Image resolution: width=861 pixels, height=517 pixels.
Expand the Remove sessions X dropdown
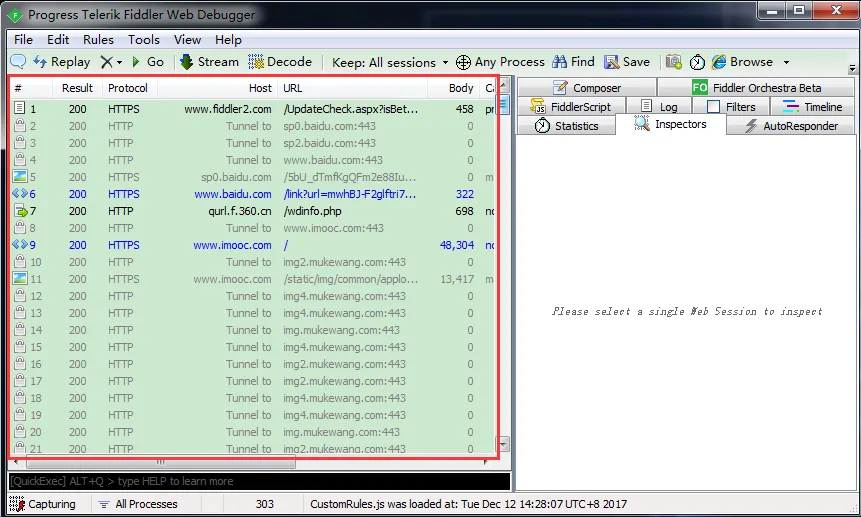[x=119, y=62]
